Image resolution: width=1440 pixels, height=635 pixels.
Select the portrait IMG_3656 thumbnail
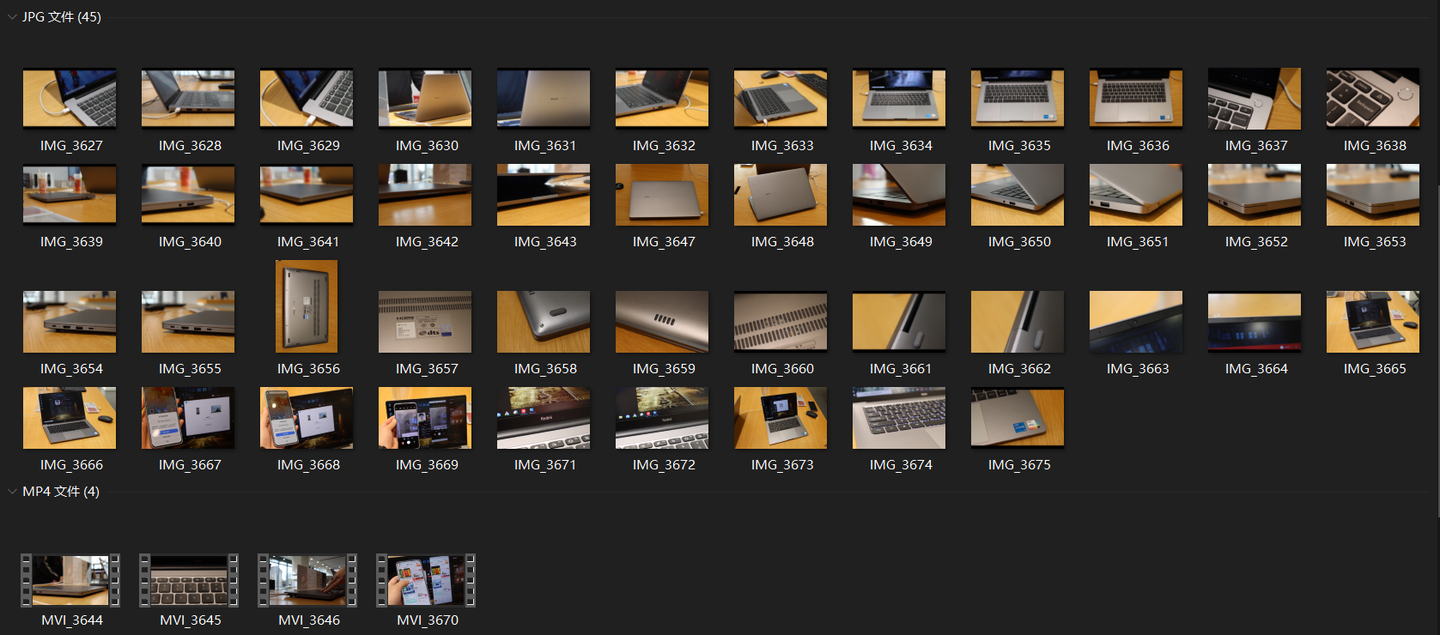[307, 306]
